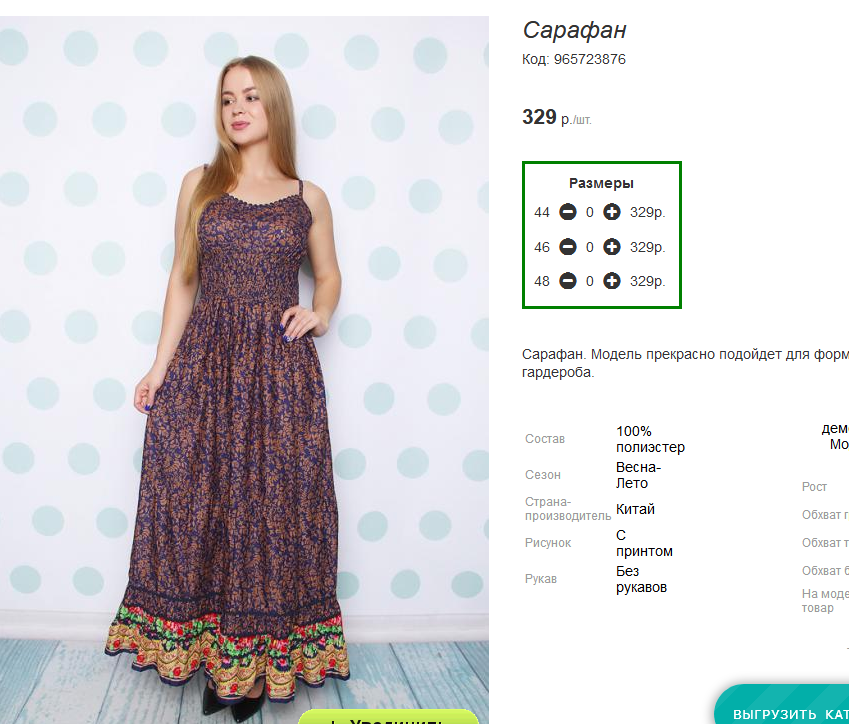Click the green Увеличить button
849x724 pixels.
390,716
